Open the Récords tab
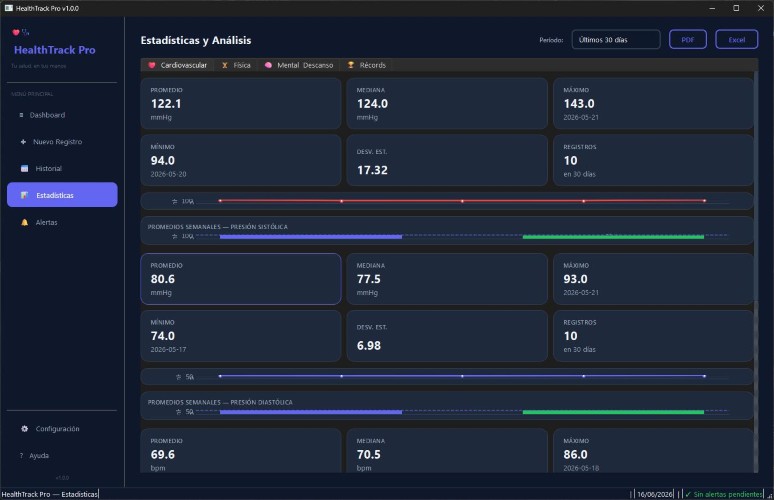This screenshot has height=500, width=774. coord(366,65)
